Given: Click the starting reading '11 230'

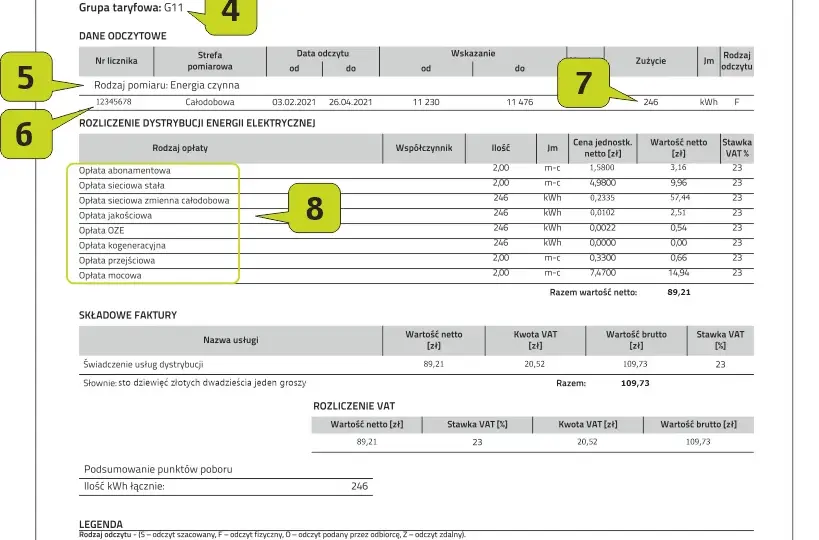Looking at the screenshot, I should point(426,102).
